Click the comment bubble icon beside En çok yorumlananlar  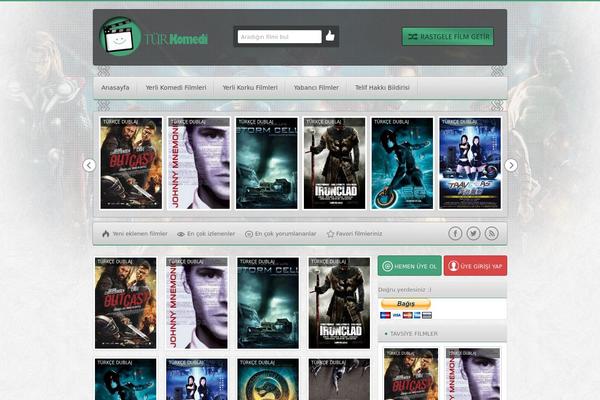tap(249, 234)
